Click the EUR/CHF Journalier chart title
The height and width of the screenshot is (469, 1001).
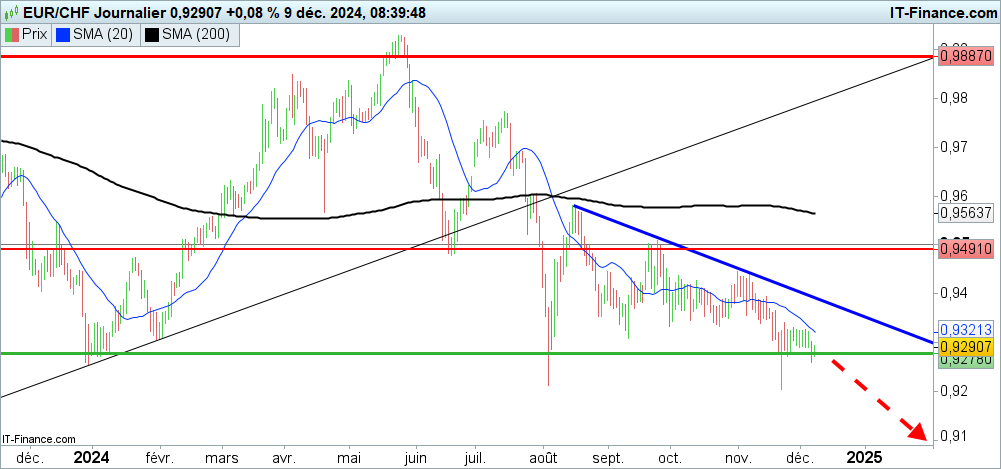pos(90,12)
